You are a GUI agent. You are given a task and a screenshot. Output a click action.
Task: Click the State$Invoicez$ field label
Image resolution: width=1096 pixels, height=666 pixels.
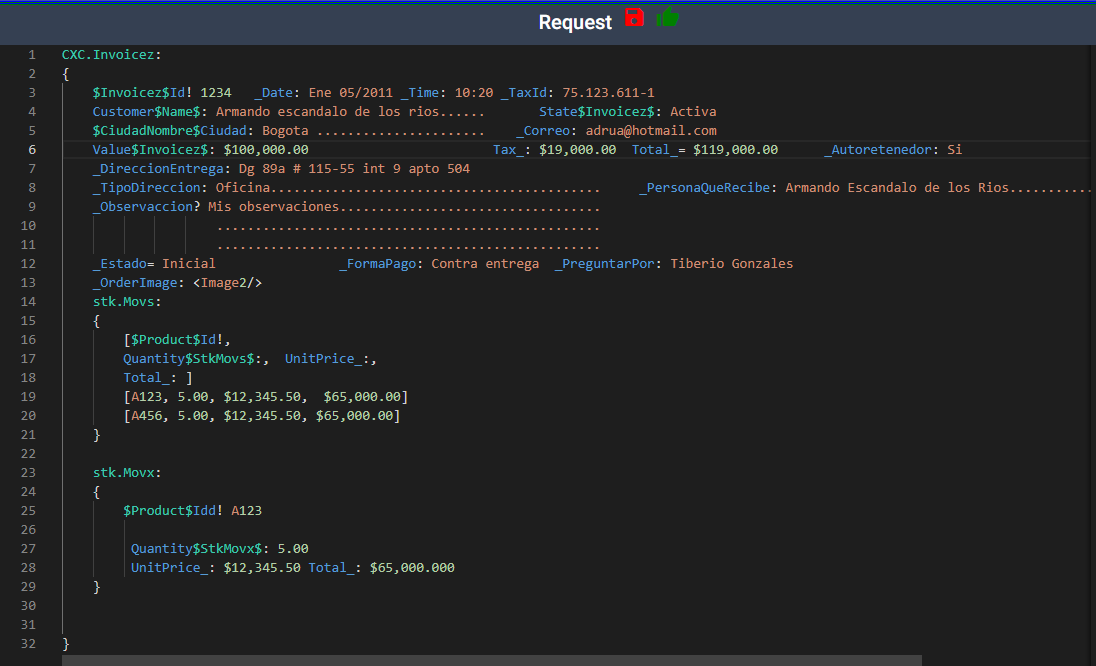pyautogui.click(x=597, y=112)
